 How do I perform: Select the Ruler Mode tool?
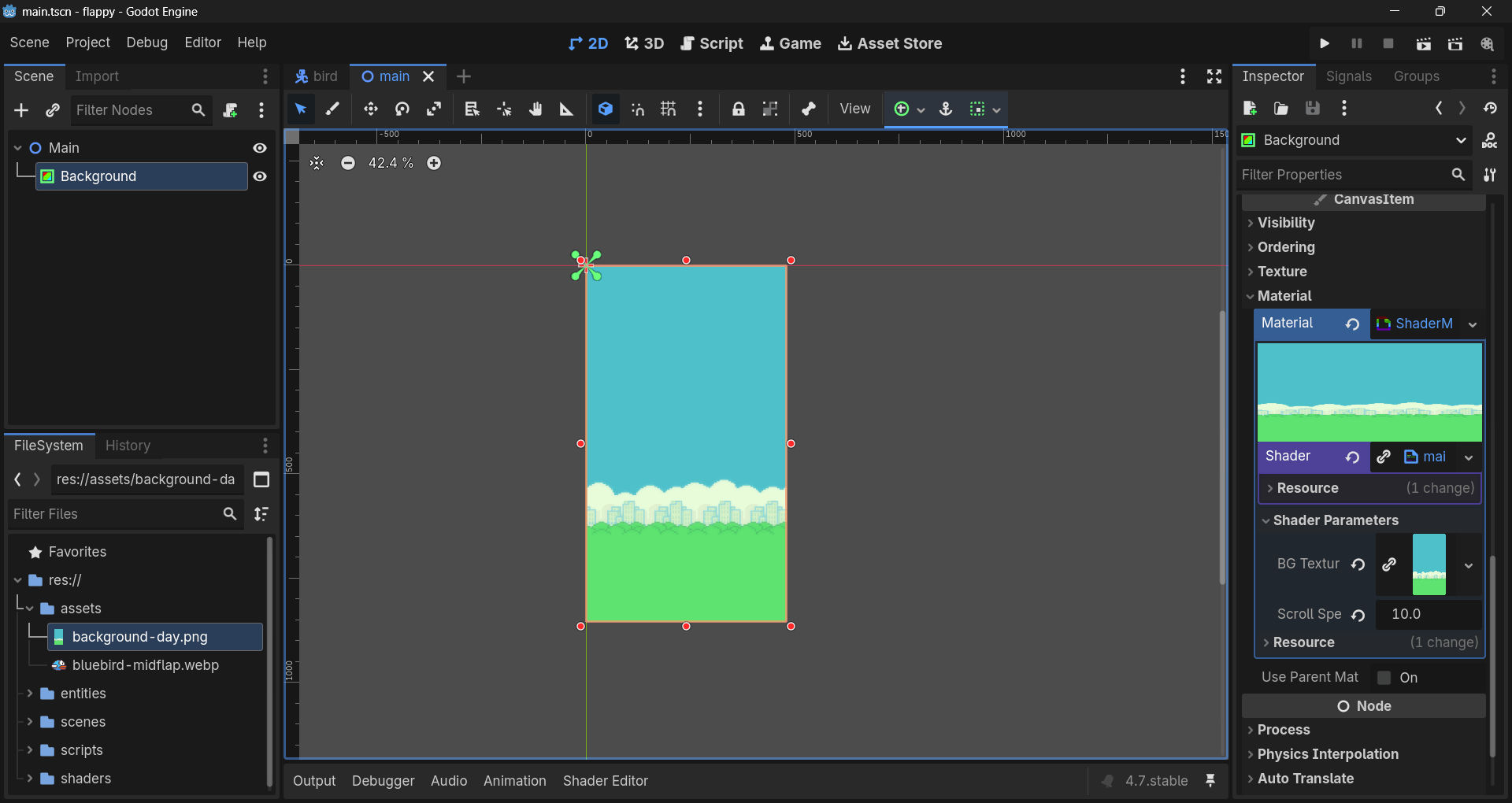[566, 109]
